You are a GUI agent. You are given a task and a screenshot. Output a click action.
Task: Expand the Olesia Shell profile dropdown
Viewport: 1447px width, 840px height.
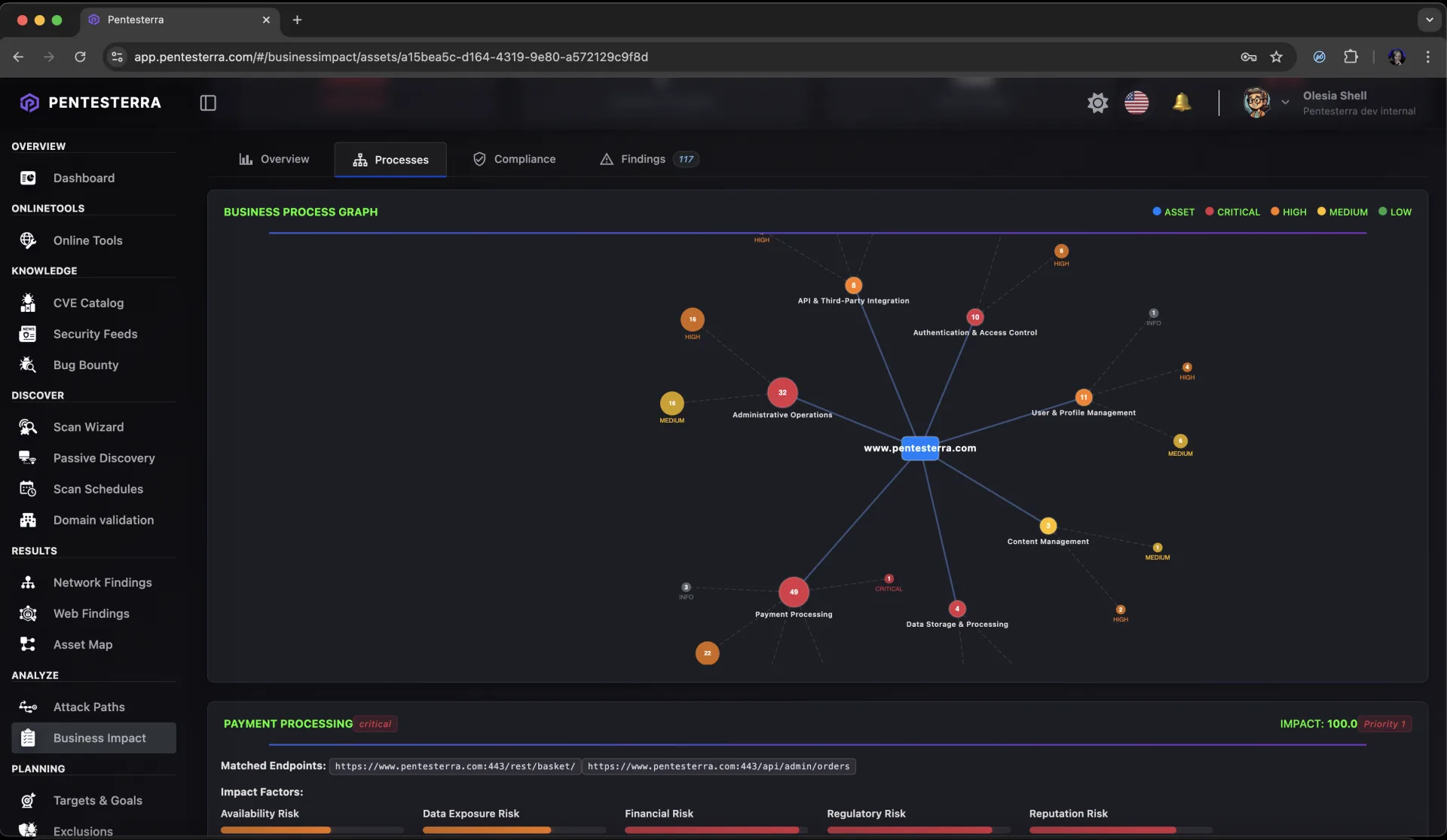[1286, 102]
